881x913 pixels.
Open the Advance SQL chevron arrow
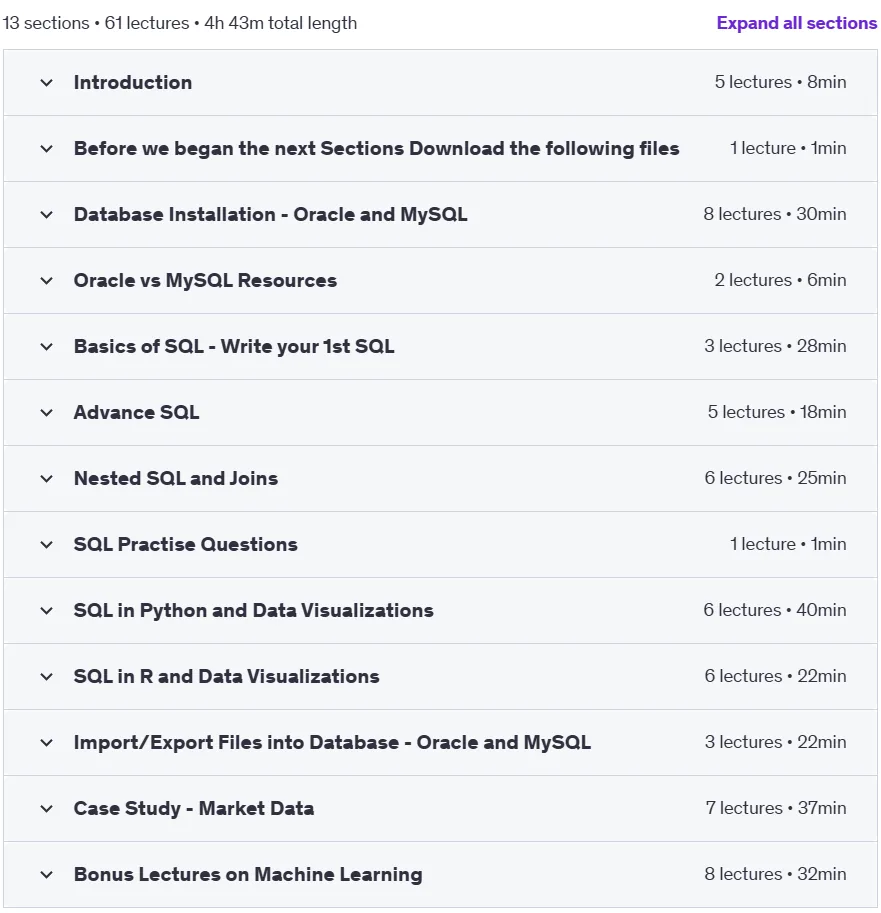point(47,413)
